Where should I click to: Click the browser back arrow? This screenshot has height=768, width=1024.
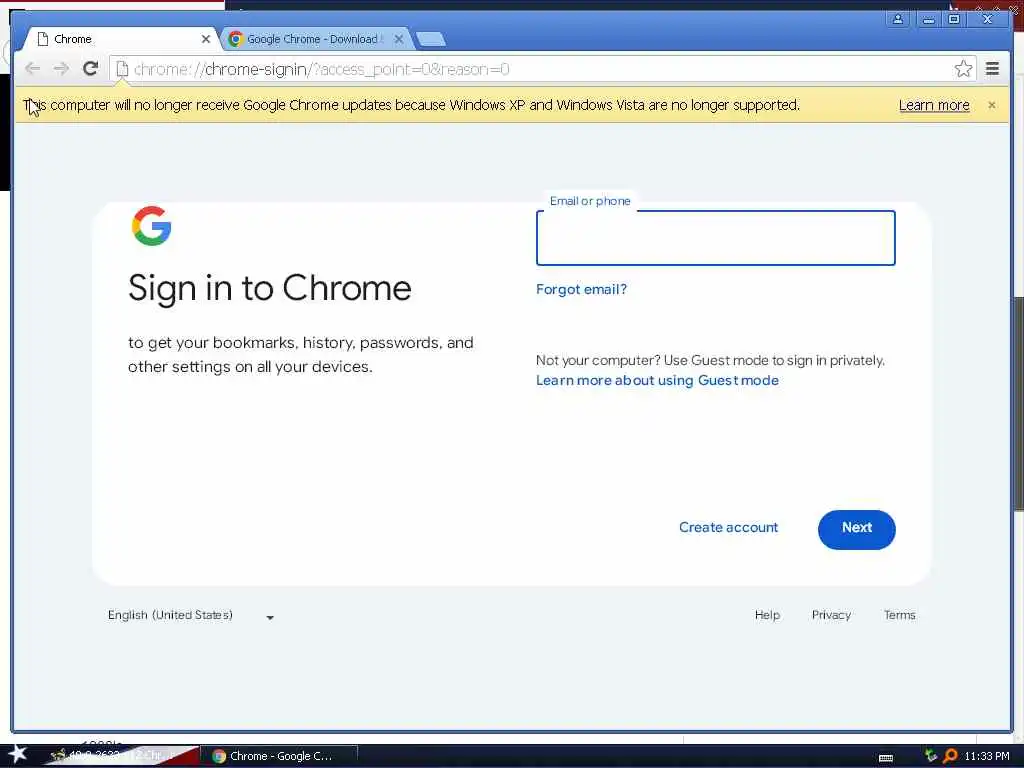(32, 69)
